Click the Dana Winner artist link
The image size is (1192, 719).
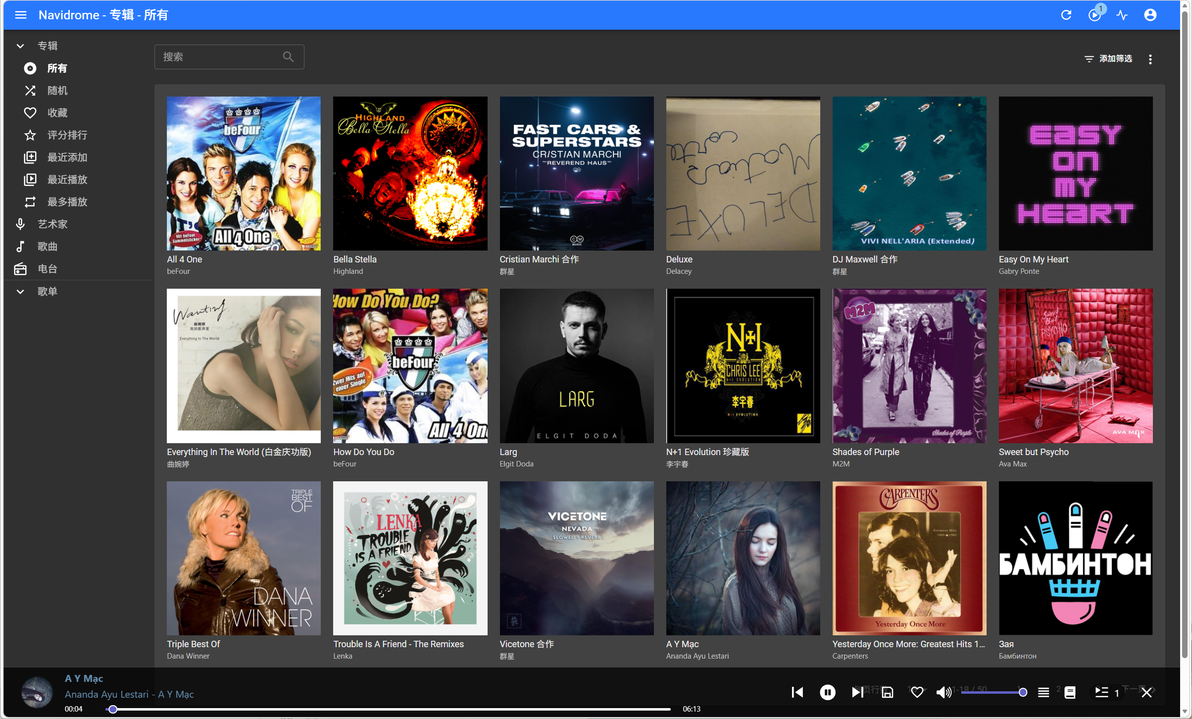click(x=188, y=656)
